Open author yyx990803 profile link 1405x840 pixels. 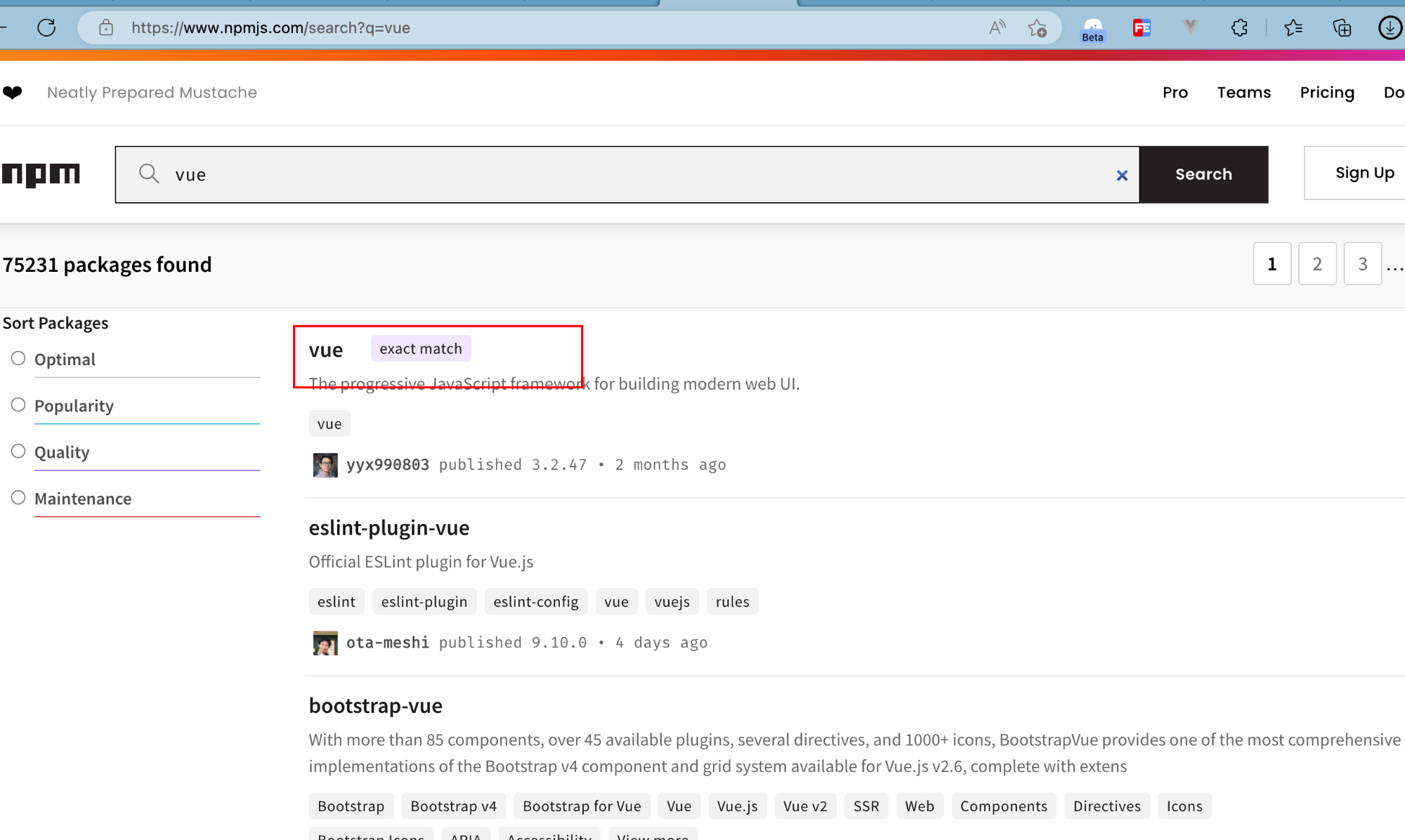pyautogui.click(x=388, y=465)
